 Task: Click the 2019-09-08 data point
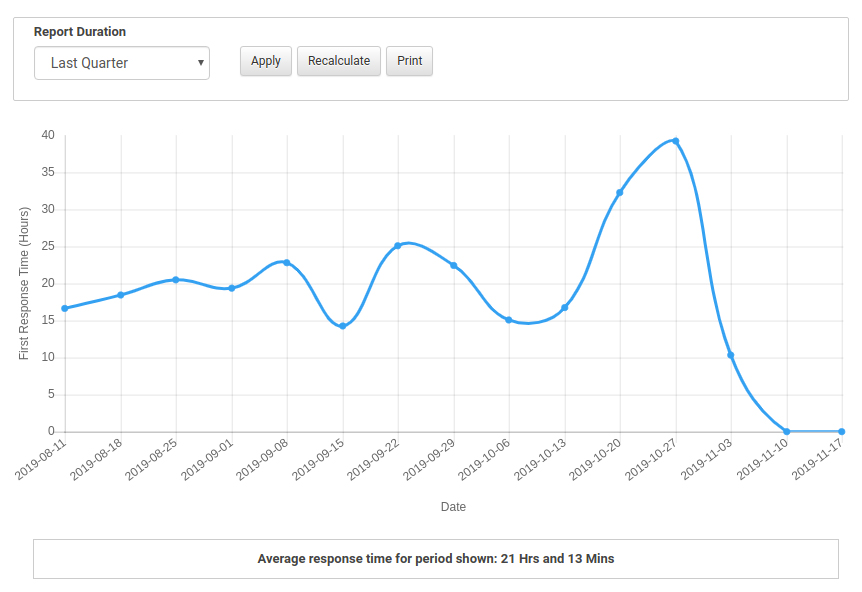coord(287,262)
